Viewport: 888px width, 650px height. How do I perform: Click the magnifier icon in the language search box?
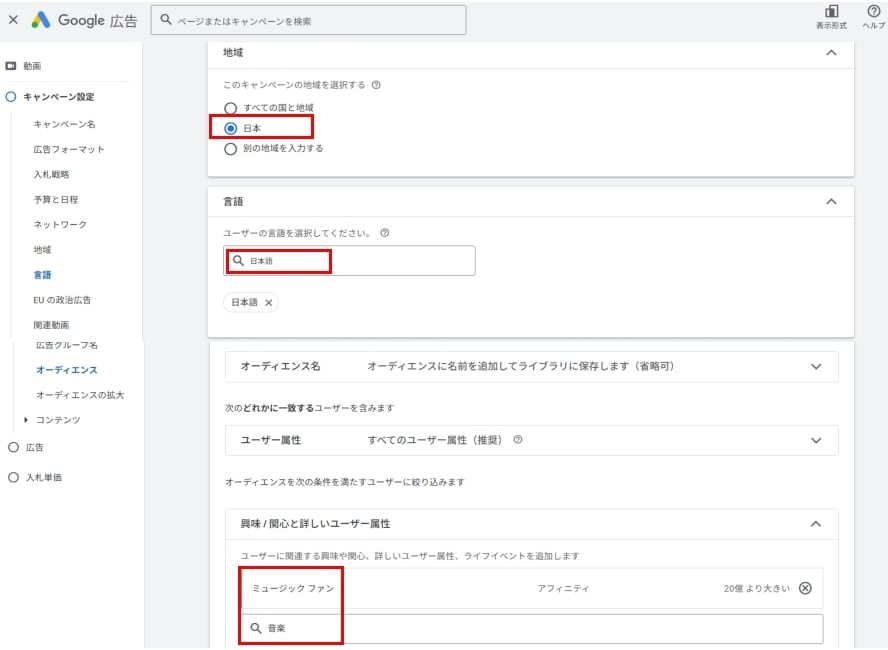[238, 260]
